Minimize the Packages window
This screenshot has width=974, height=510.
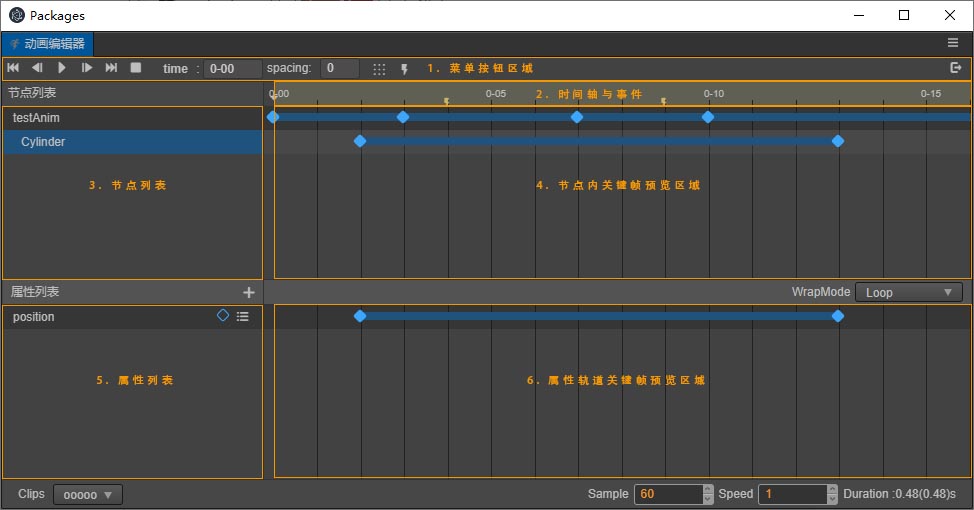click(859, 15)
